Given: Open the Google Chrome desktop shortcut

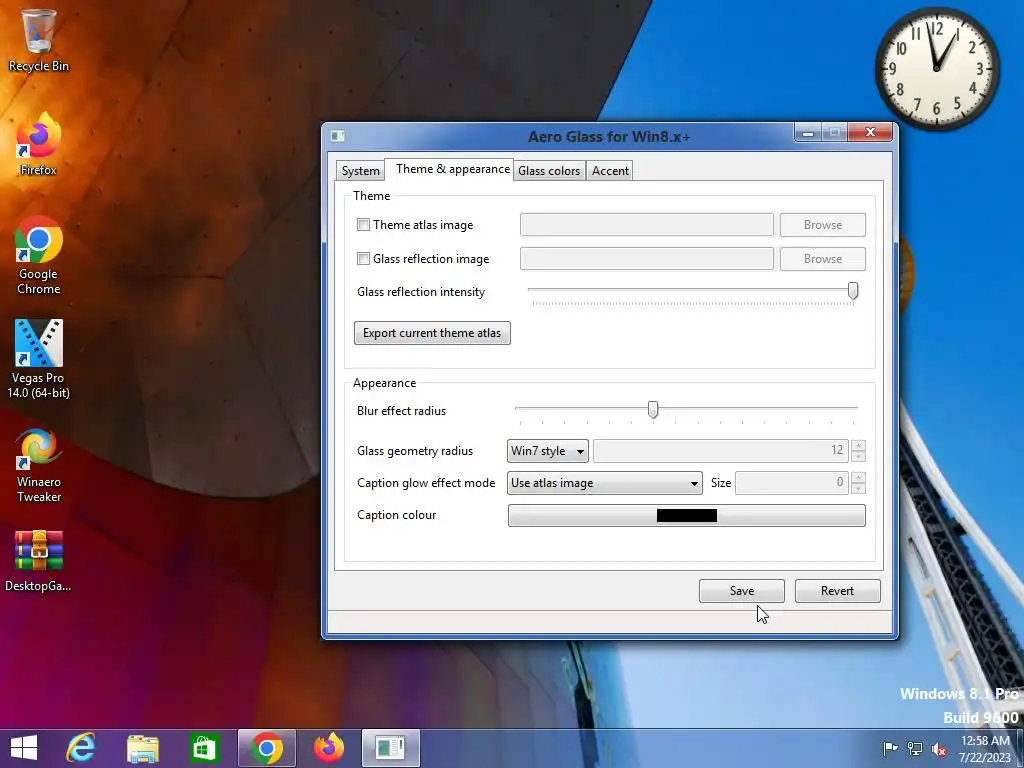Looking at the screenshot, I should click(39, 255).
